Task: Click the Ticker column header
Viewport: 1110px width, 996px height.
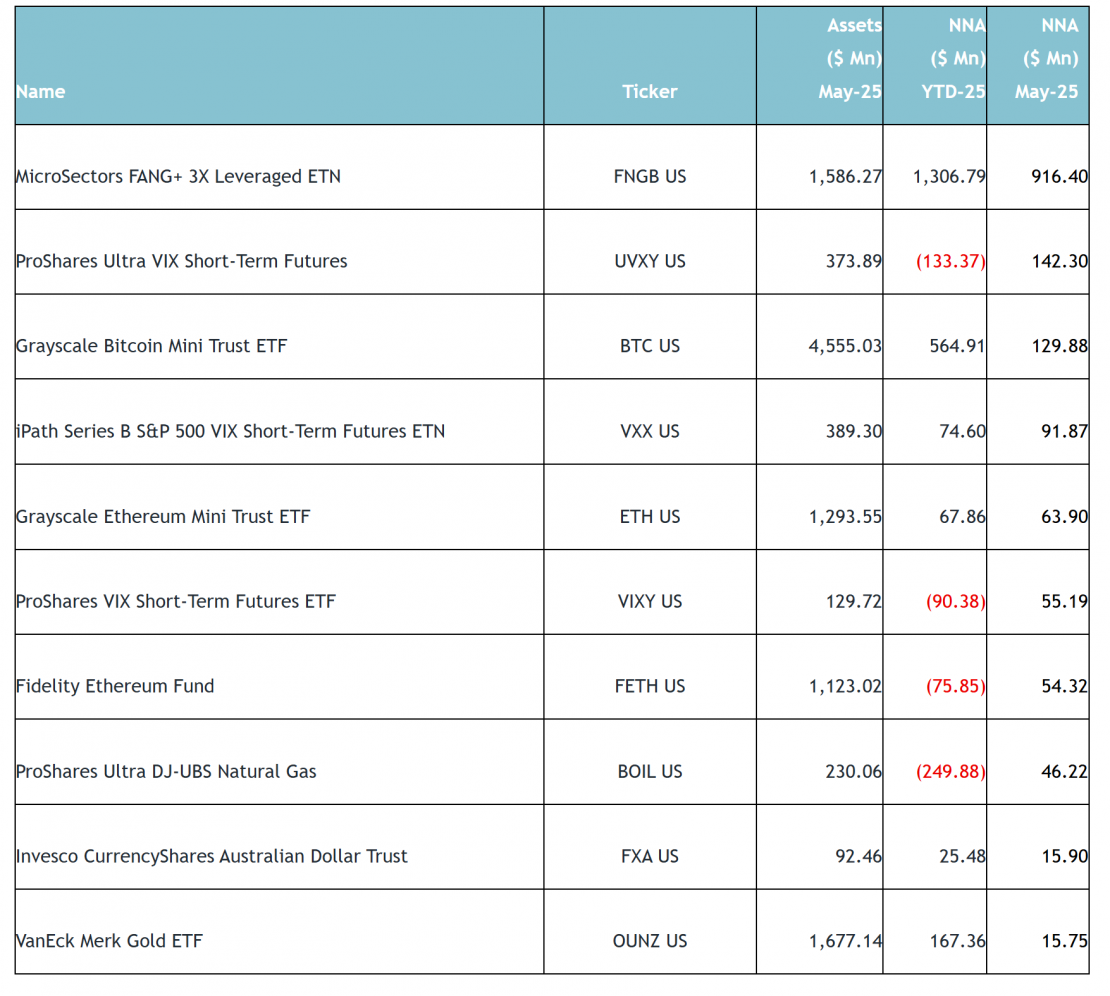Action: point(649,92)
